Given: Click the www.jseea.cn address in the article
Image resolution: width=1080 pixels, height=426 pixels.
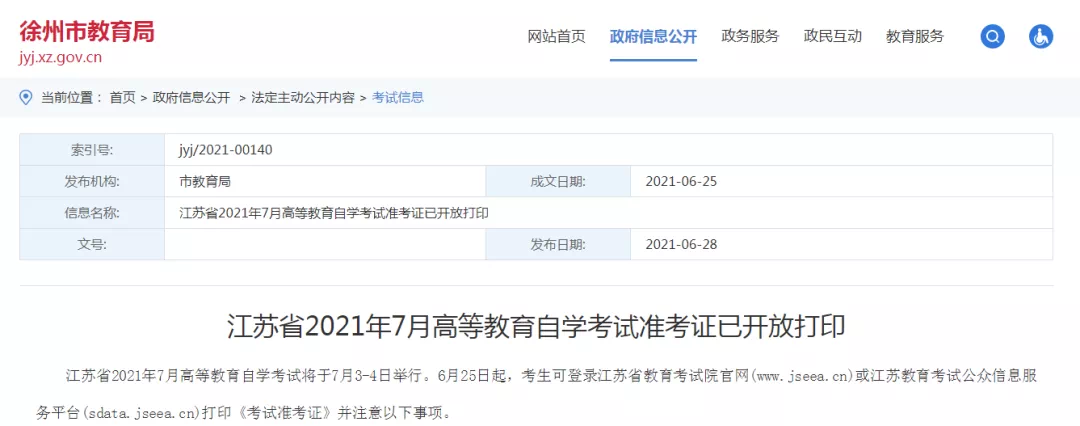Looking at the screenshot, I should 802,377.
